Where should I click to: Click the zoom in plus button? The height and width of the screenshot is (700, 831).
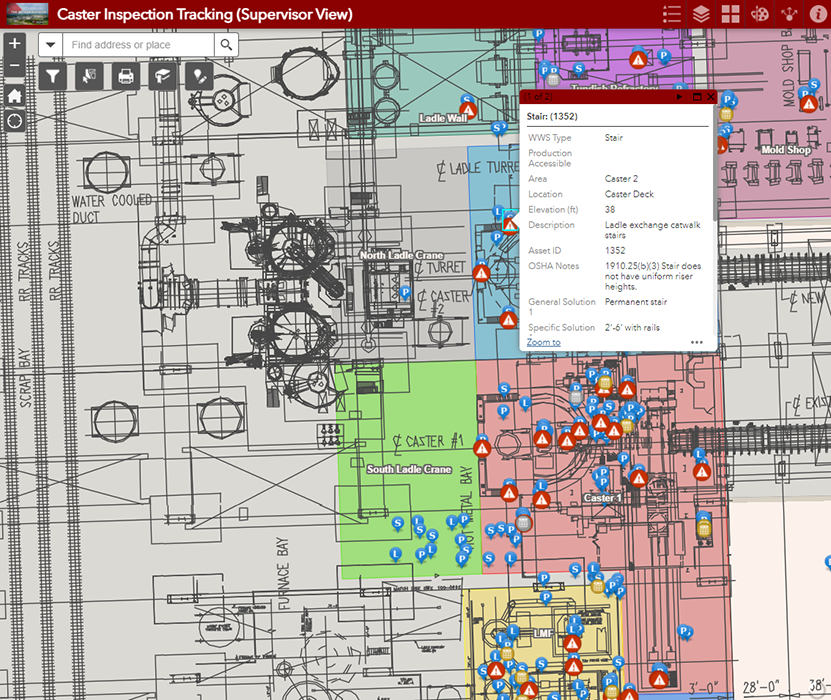click(14, 45)
